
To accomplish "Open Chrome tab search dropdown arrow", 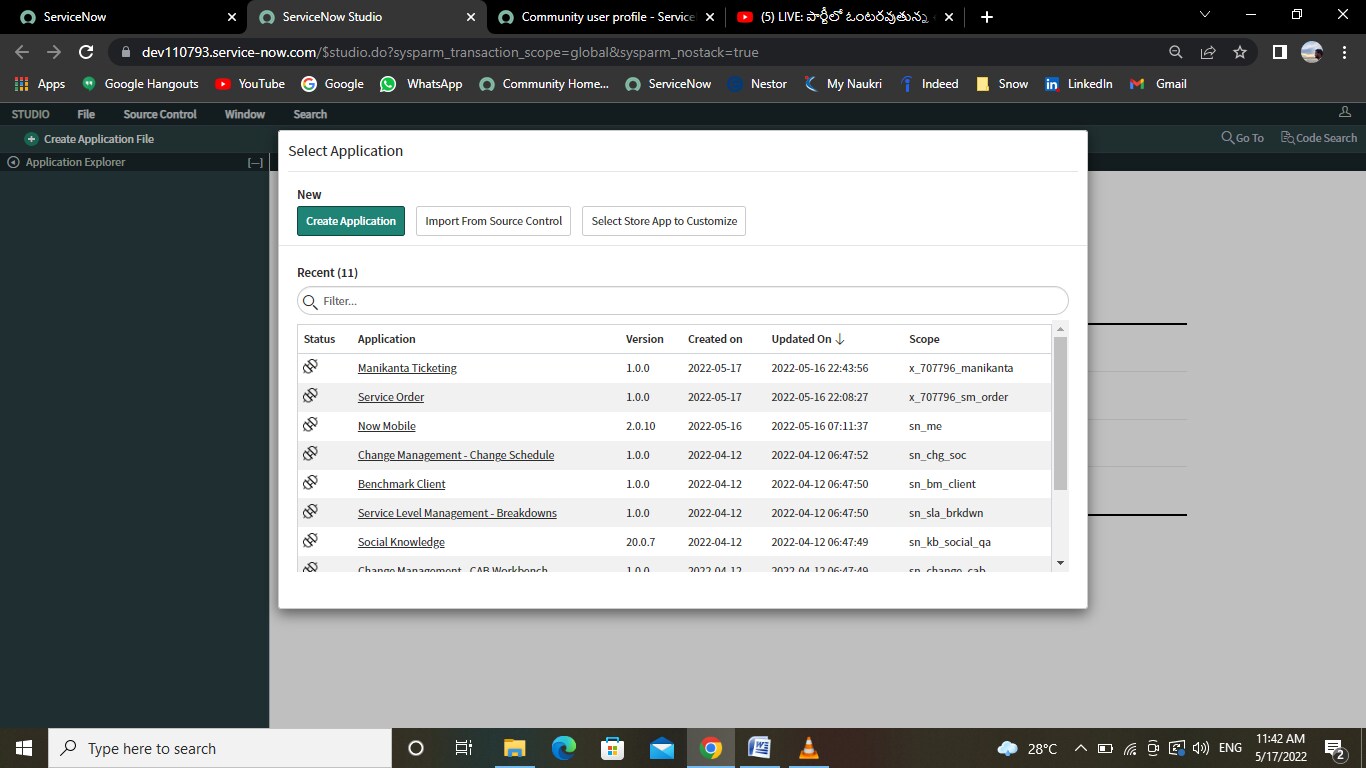I will (x=1205, y=15).
